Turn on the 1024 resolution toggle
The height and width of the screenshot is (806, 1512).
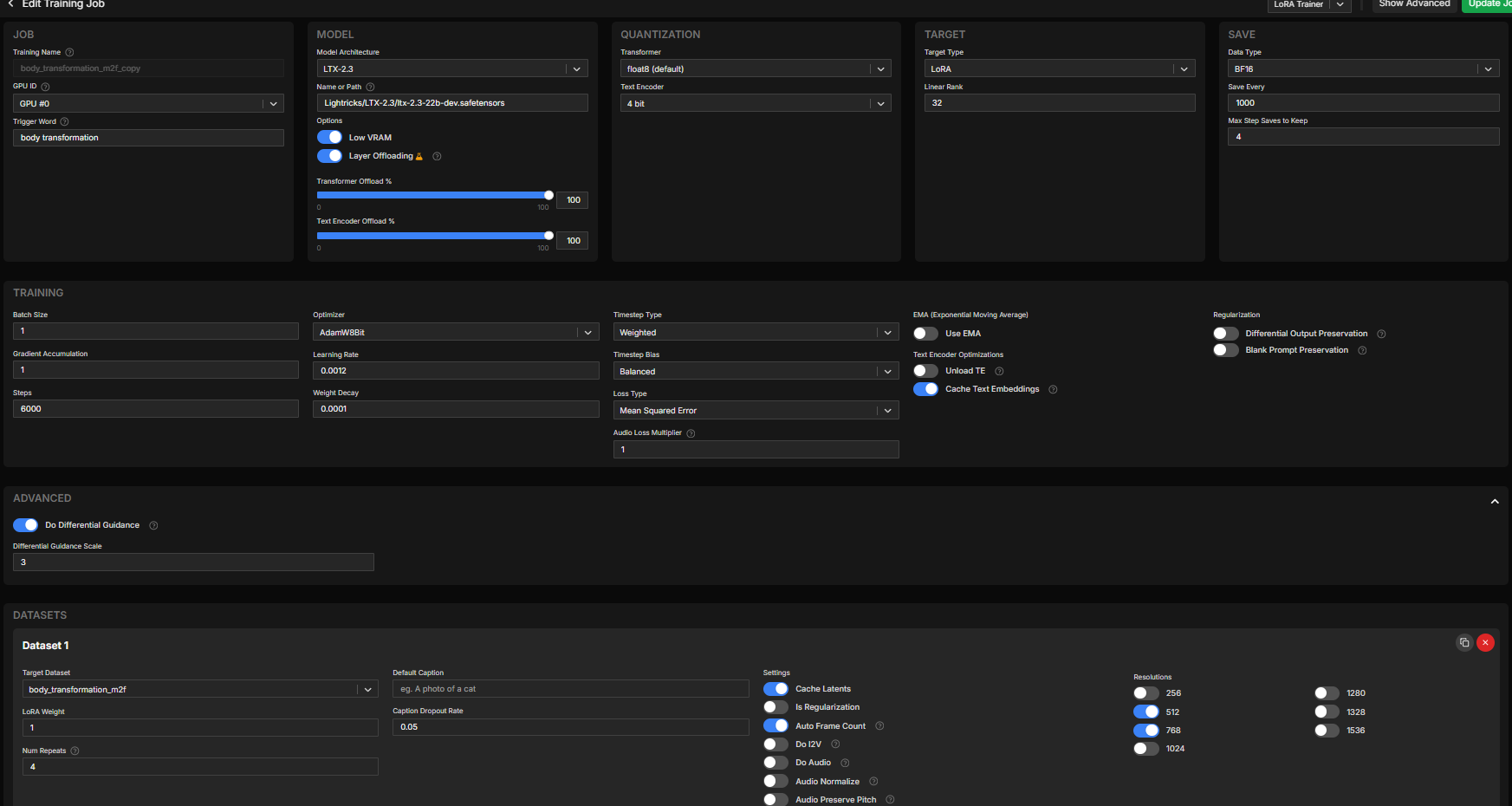tap(1145, 749)
